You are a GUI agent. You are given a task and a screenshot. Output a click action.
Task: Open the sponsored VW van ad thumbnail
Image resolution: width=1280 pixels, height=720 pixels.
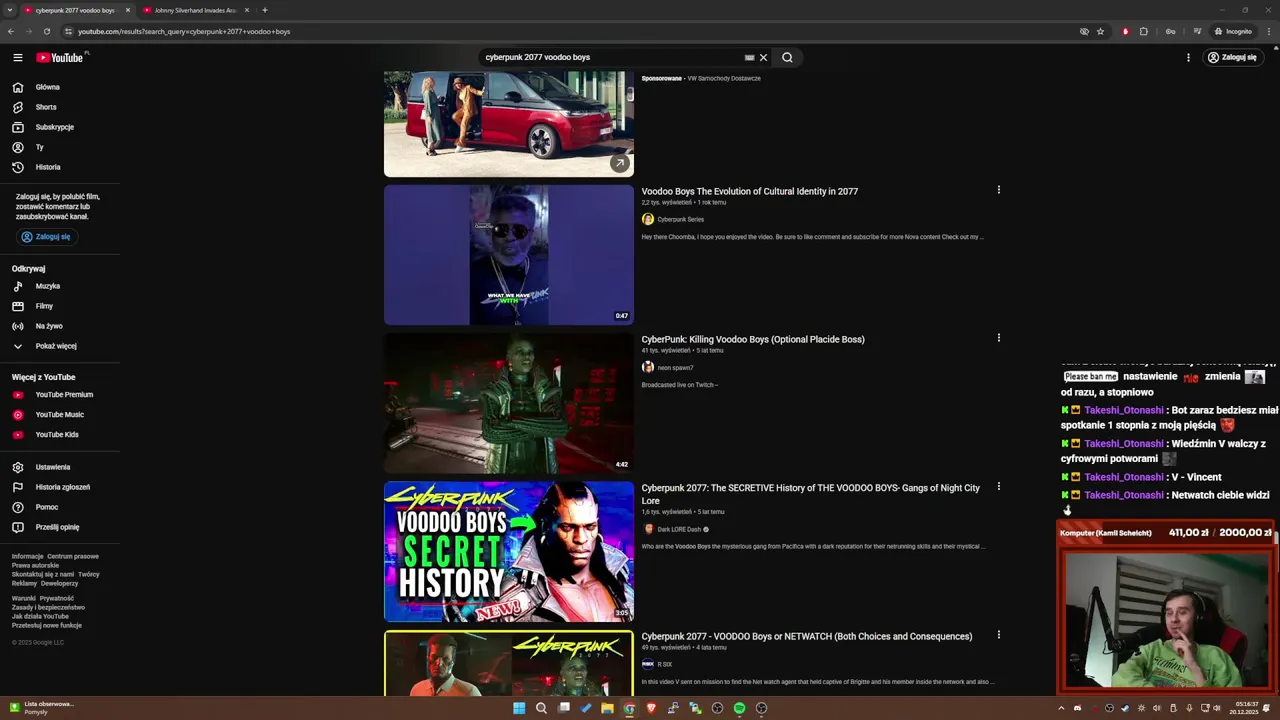pyautogui.click(x=509, y=124)
